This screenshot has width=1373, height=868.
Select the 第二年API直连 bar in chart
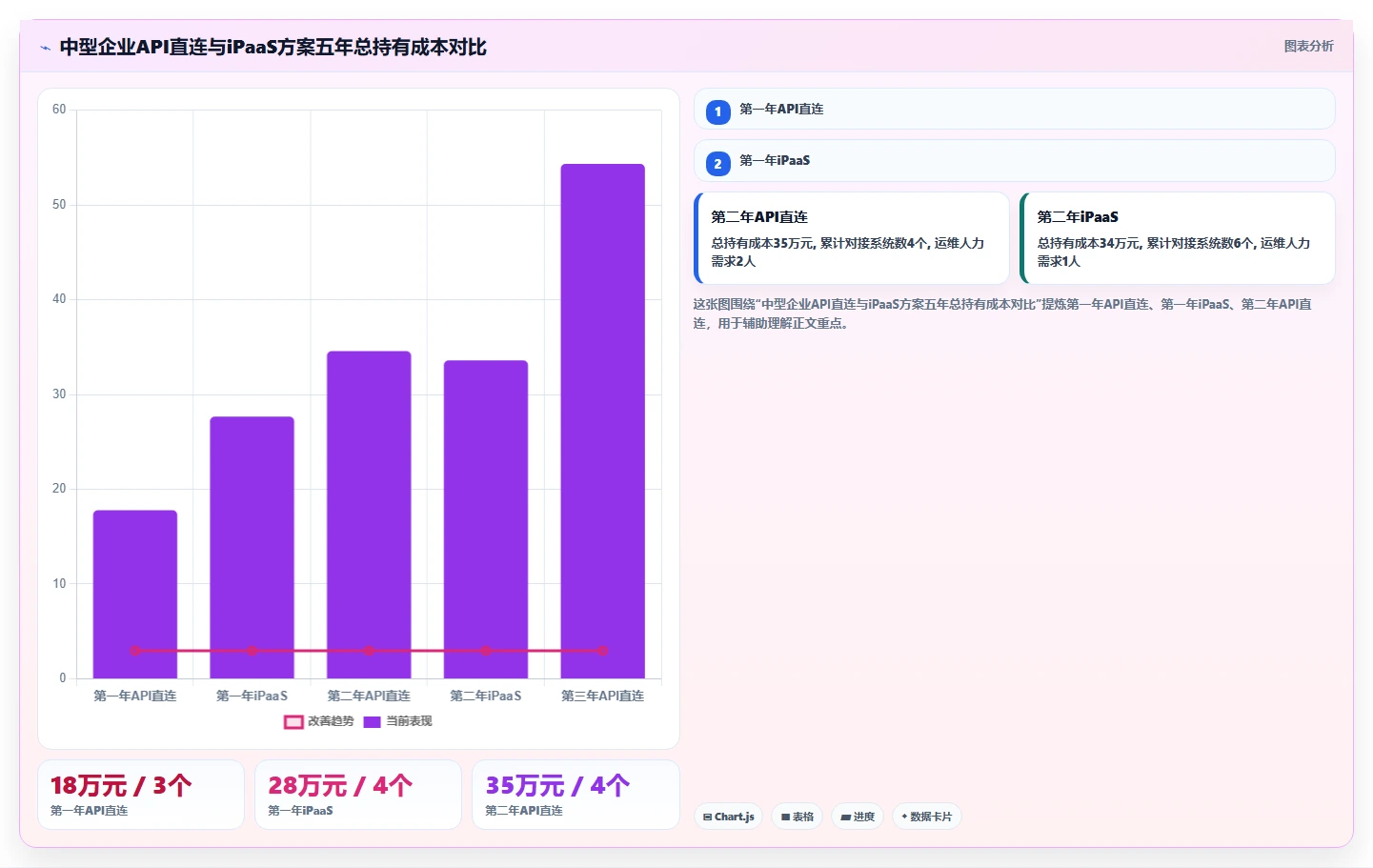tap(369, 515)
